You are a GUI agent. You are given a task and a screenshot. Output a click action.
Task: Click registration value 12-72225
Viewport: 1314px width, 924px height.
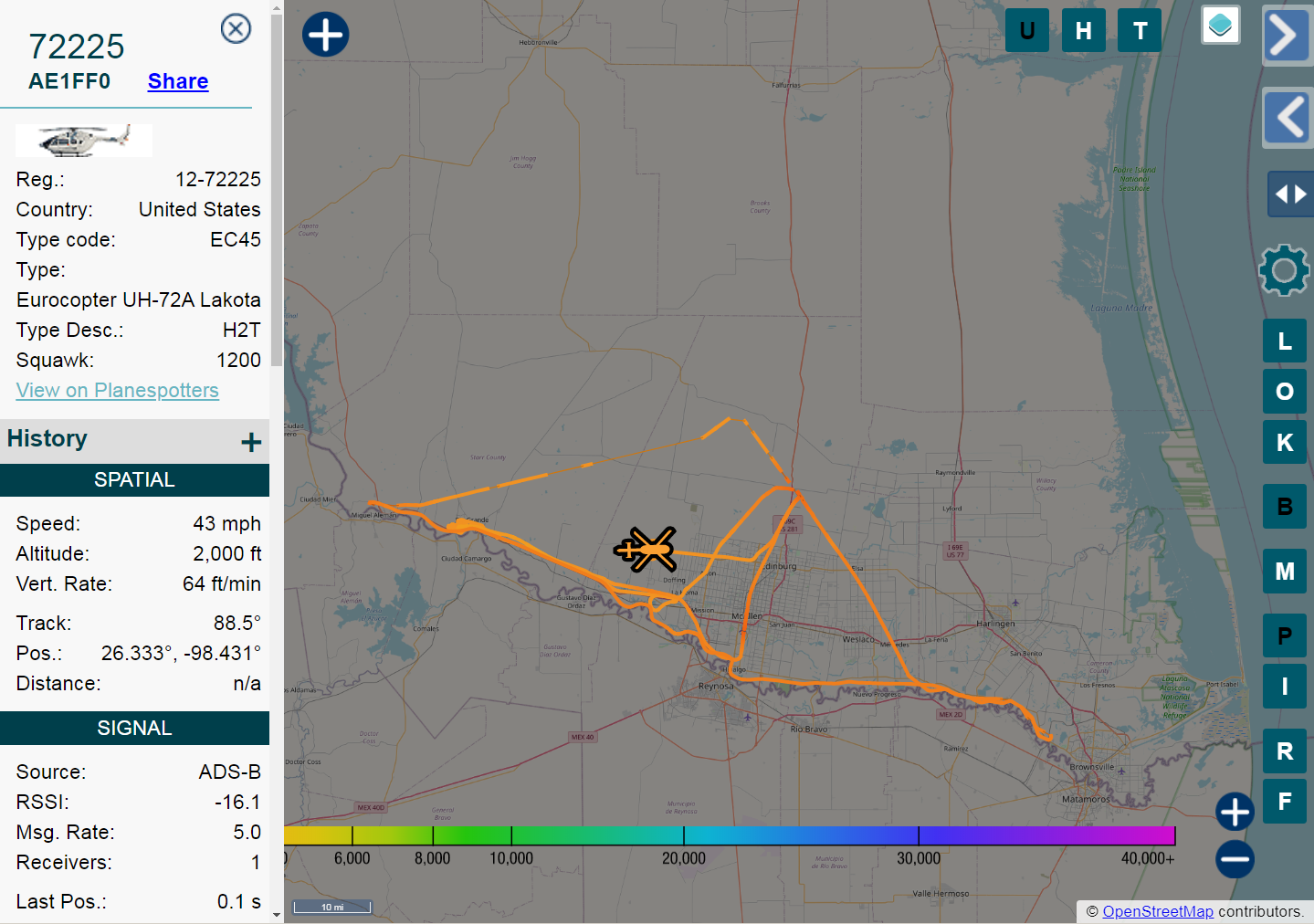(218, 180)
